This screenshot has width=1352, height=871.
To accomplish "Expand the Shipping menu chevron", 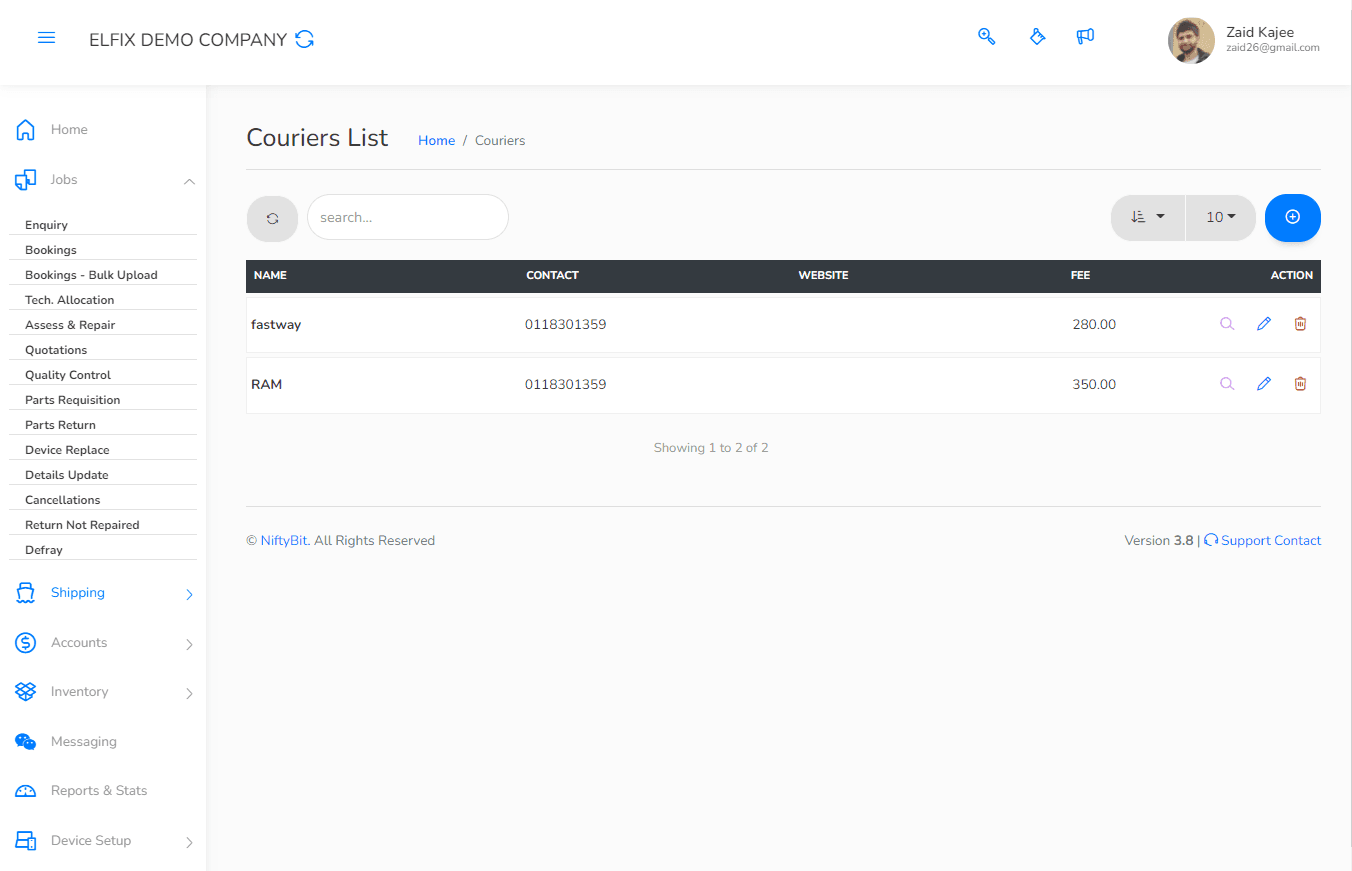I will [x=189, y=594].
